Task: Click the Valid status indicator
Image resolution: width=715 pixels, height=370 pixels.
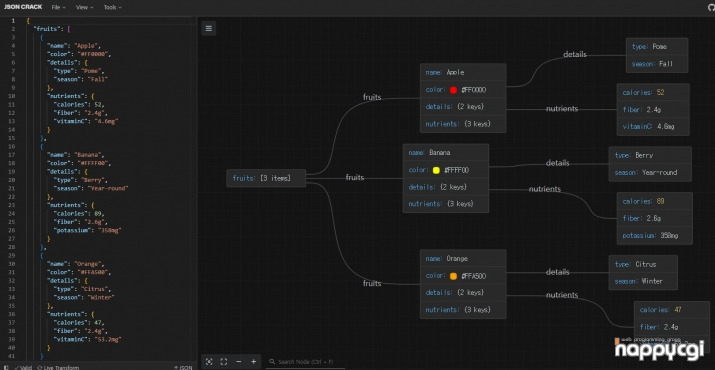Action: pyautogui.click(x=23, y=367)
